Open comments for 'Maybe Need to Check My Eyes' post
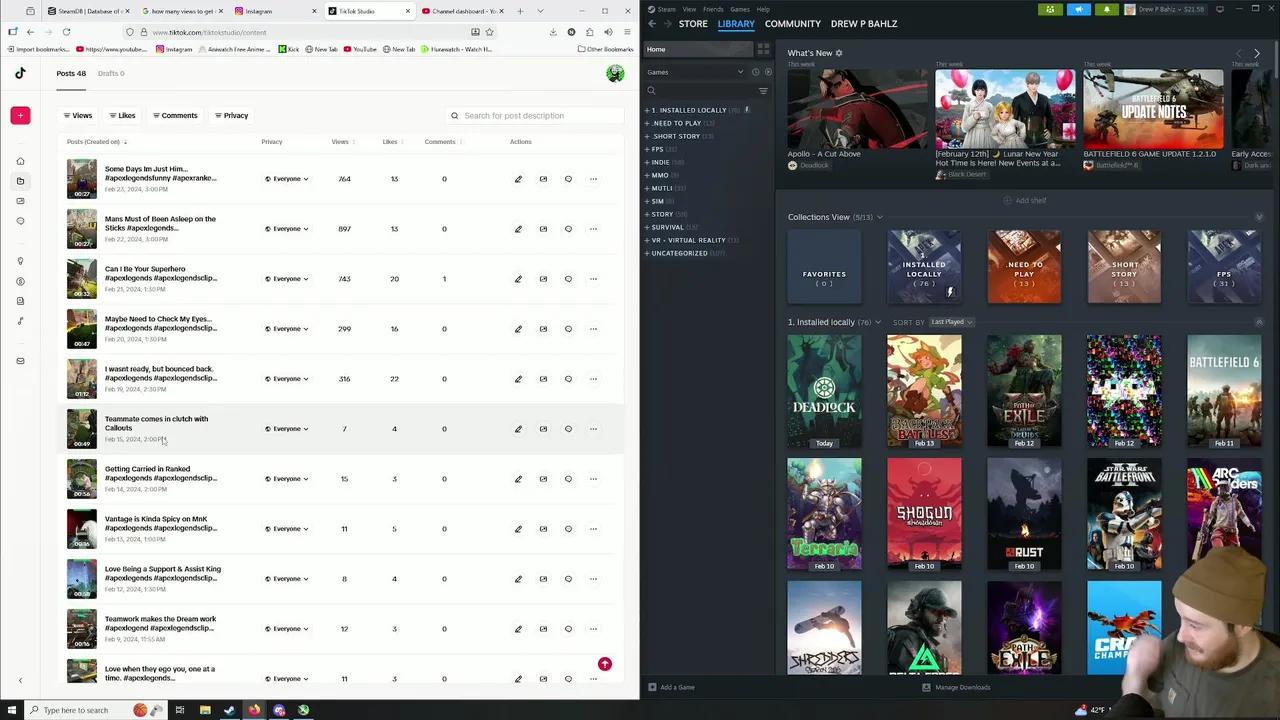 (x=568, y=329)
